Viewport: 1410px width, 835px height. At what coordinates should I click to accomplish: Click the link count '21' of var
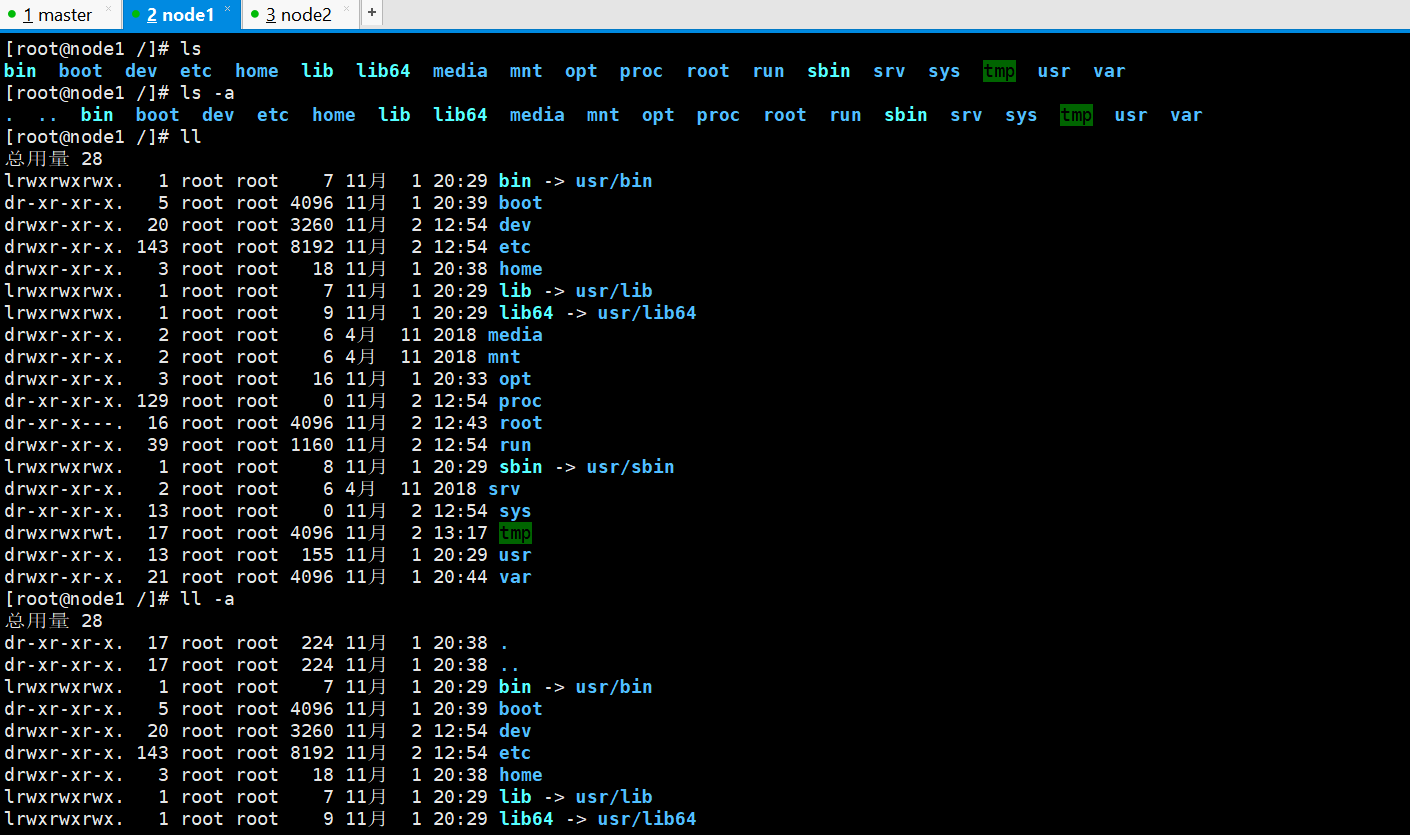coord(158,577)
